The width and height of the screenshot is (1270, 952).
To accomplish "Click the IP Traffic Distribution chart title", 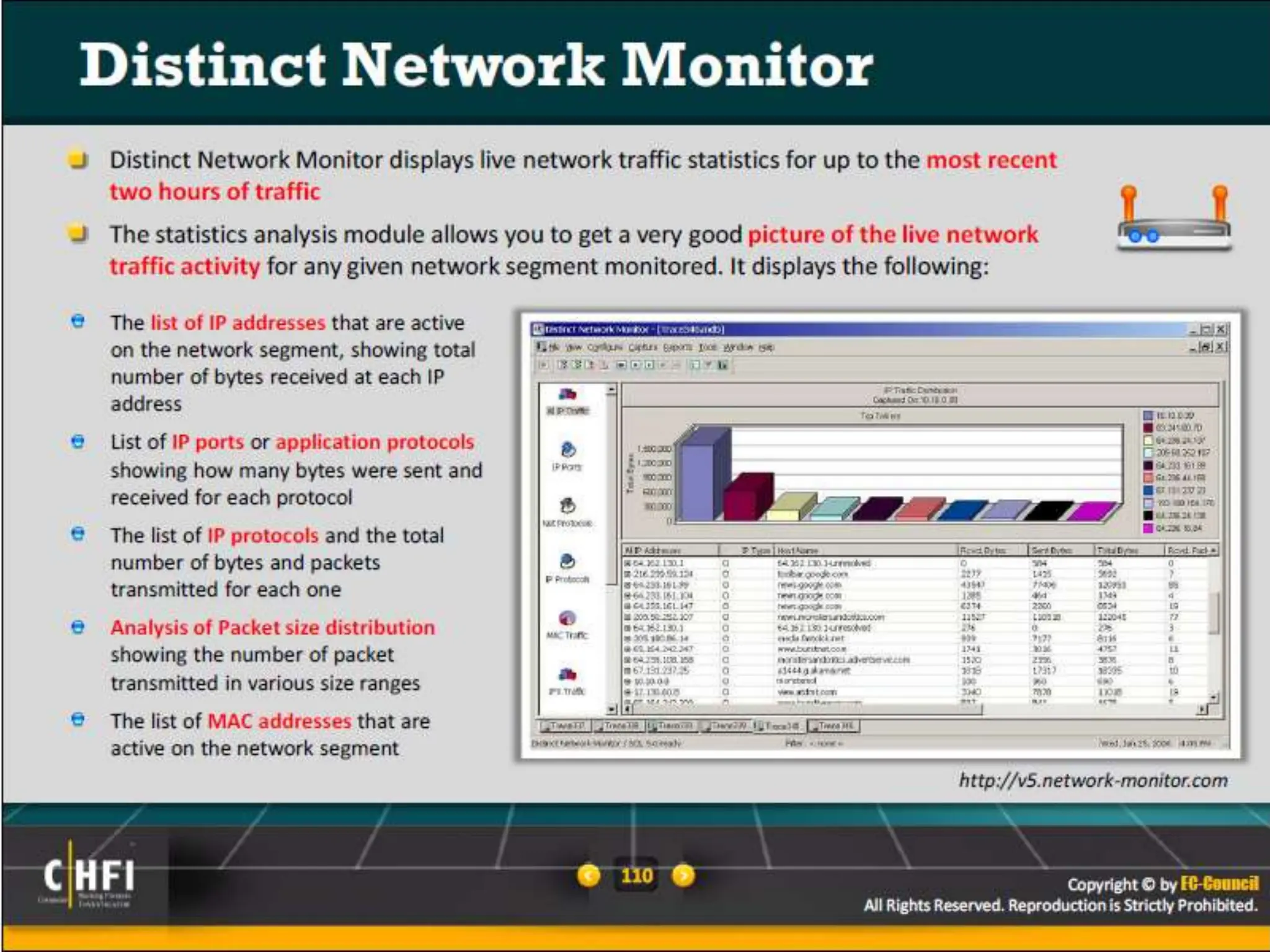I will click(x=920, y=390).
